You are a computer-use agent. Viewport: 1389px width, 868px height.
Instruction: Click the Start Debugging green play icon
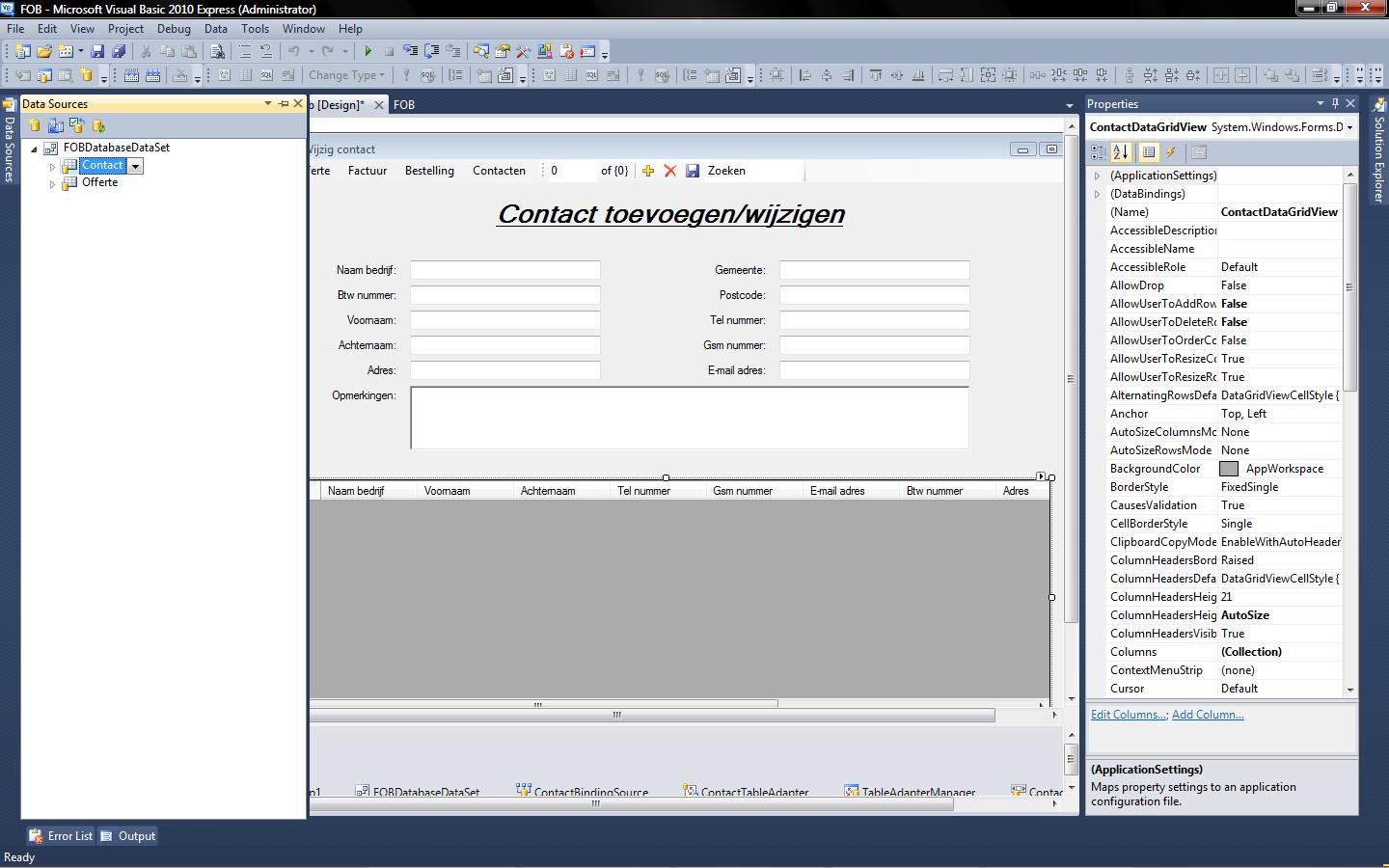coord(368,51)
